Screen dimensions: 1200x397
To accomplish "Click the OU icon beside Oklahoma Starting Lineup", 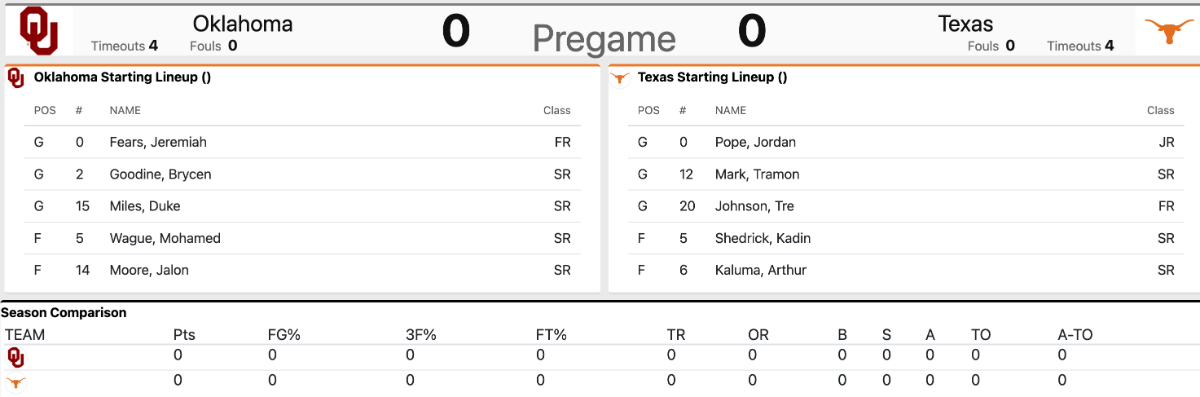I will pyautogui.click(x=17, y=77).
